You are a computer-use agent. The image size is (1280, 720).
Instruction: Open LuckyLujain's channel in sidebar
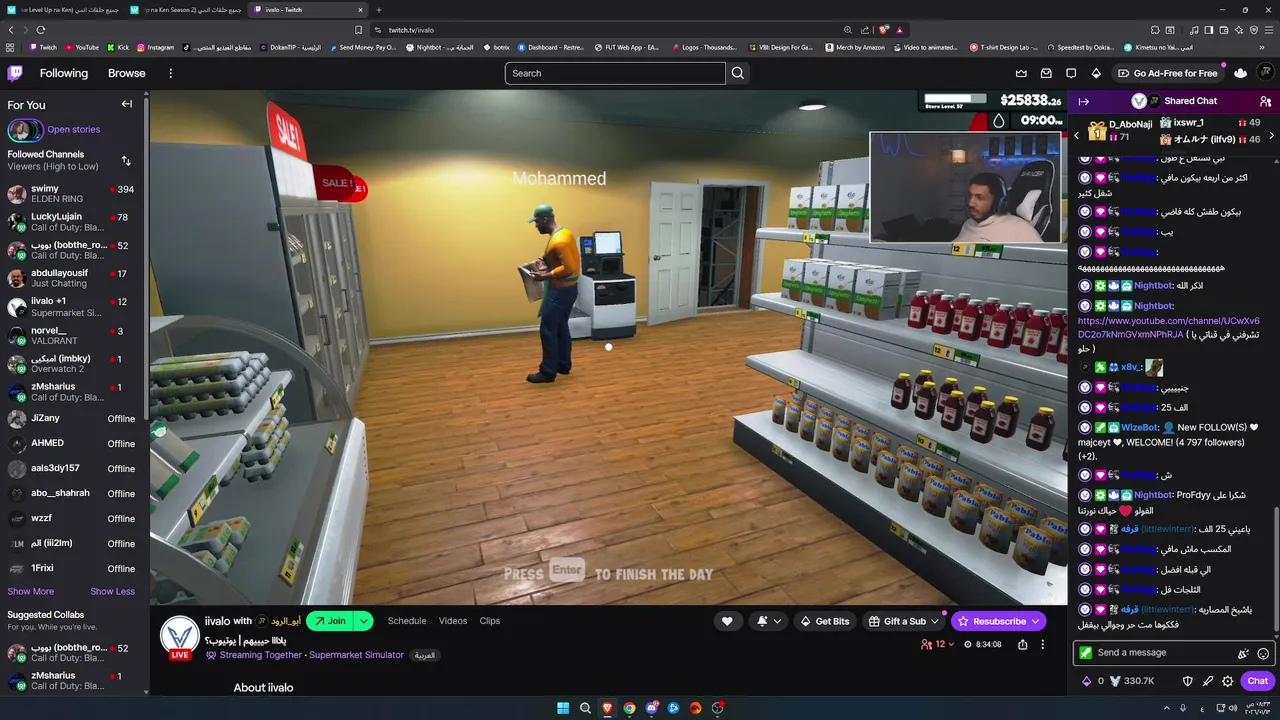(x=74, y=222)
